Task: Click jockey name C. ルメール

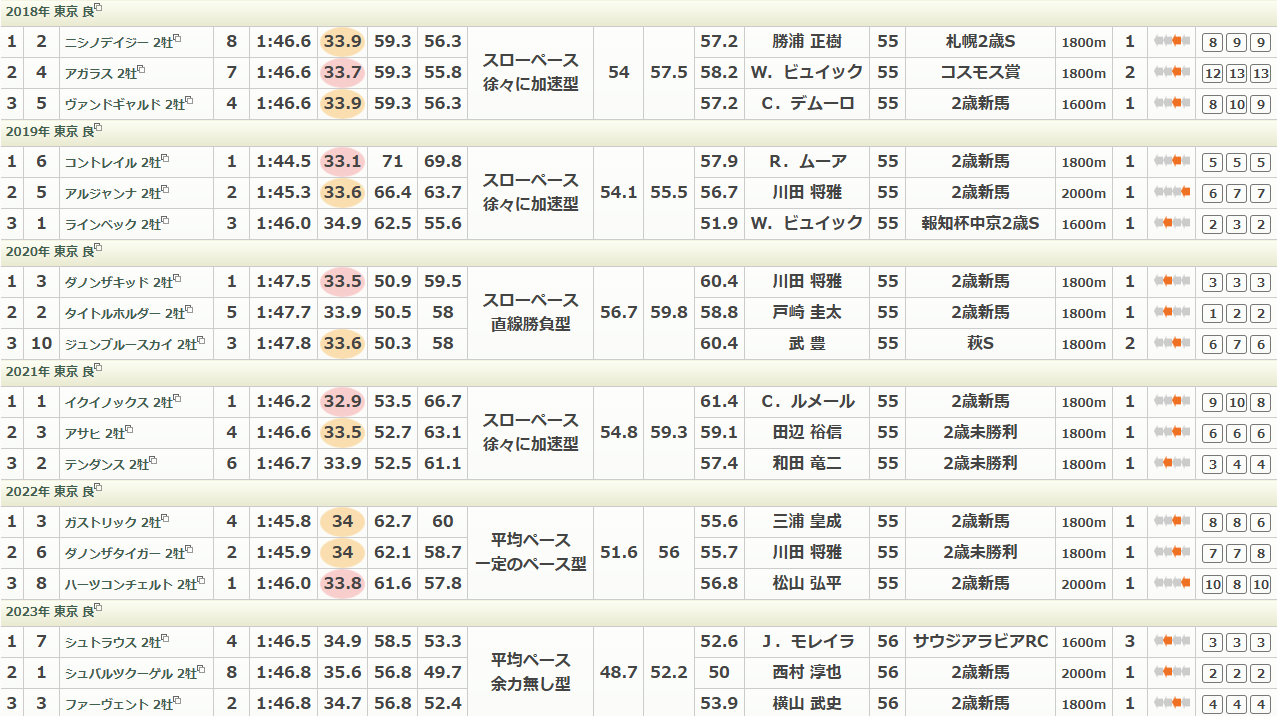Action: point(806,402)
